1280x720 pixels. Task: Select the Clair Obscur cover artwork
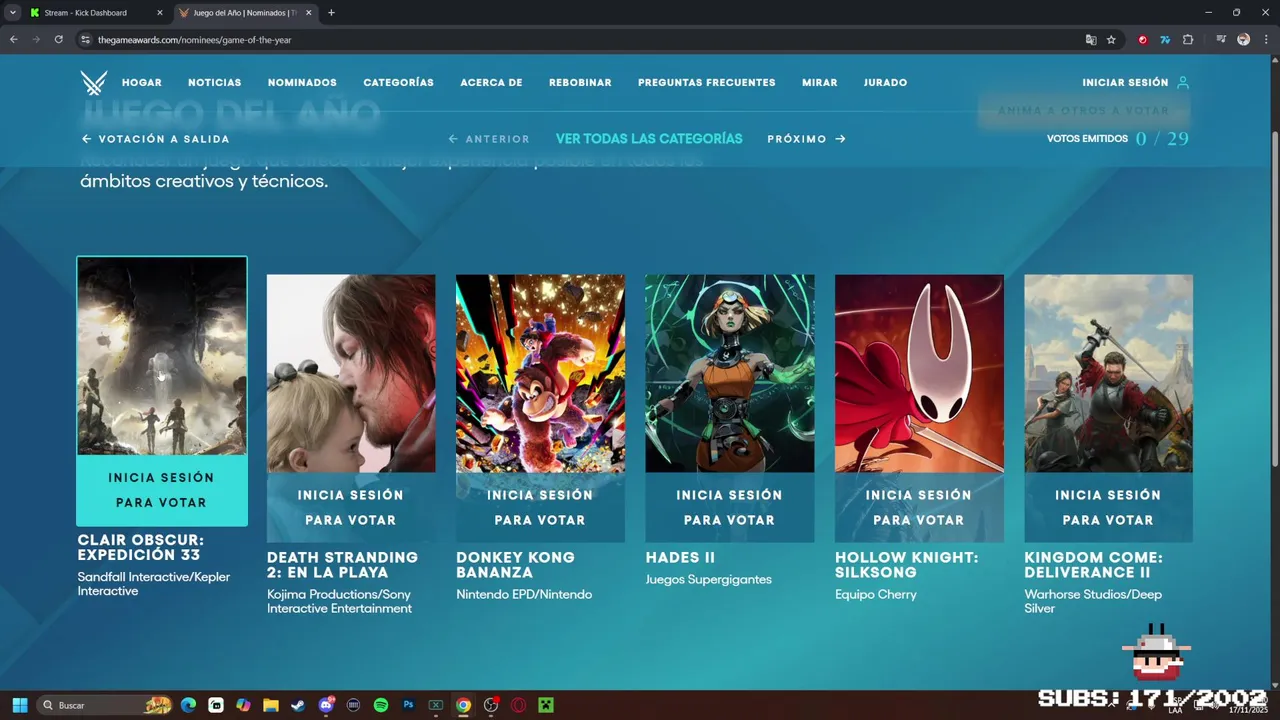162,356
